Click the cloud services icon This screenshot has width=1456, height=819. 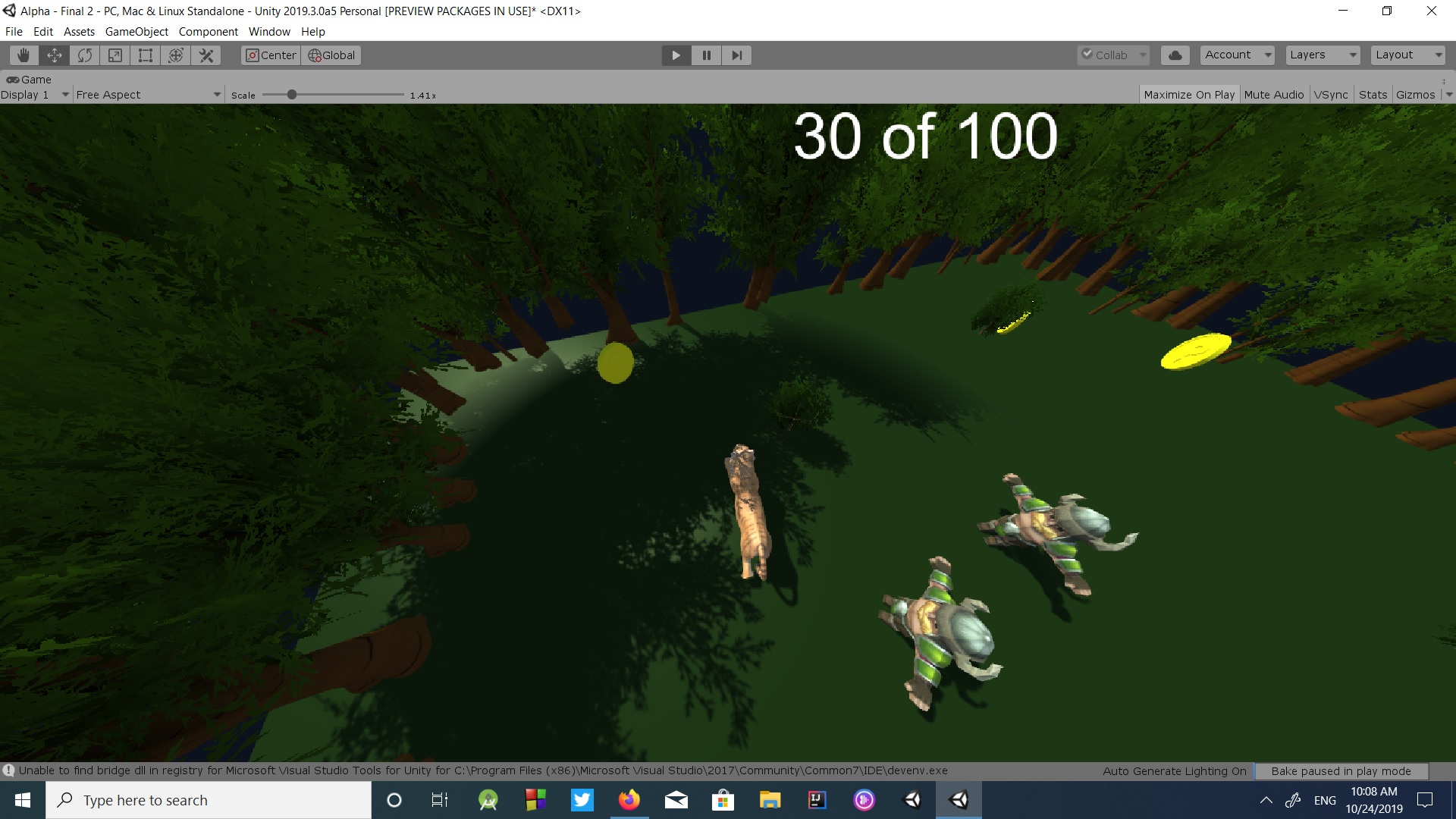tap(1175, 55)
